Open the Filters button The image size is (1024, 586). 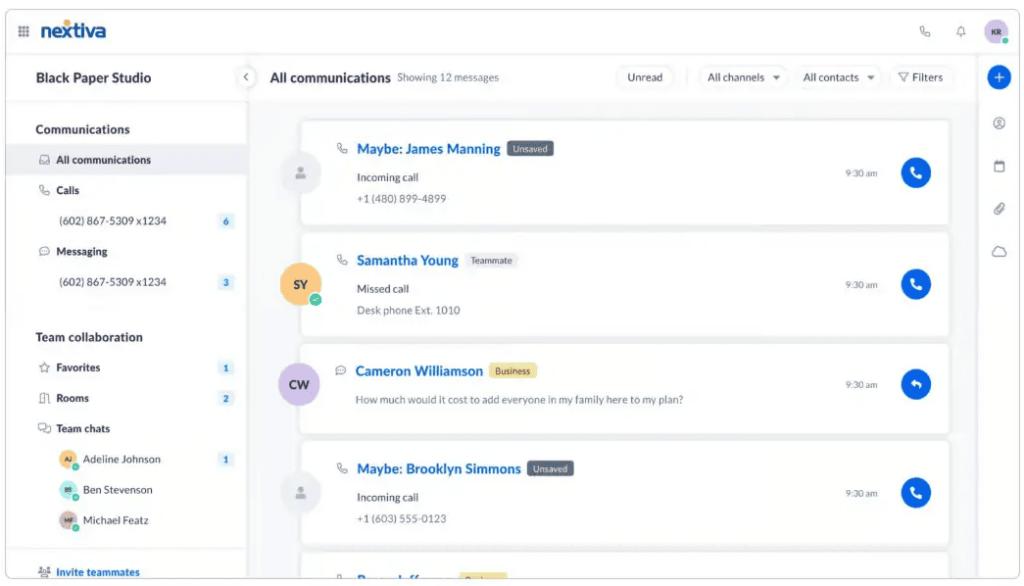[921, 77]
